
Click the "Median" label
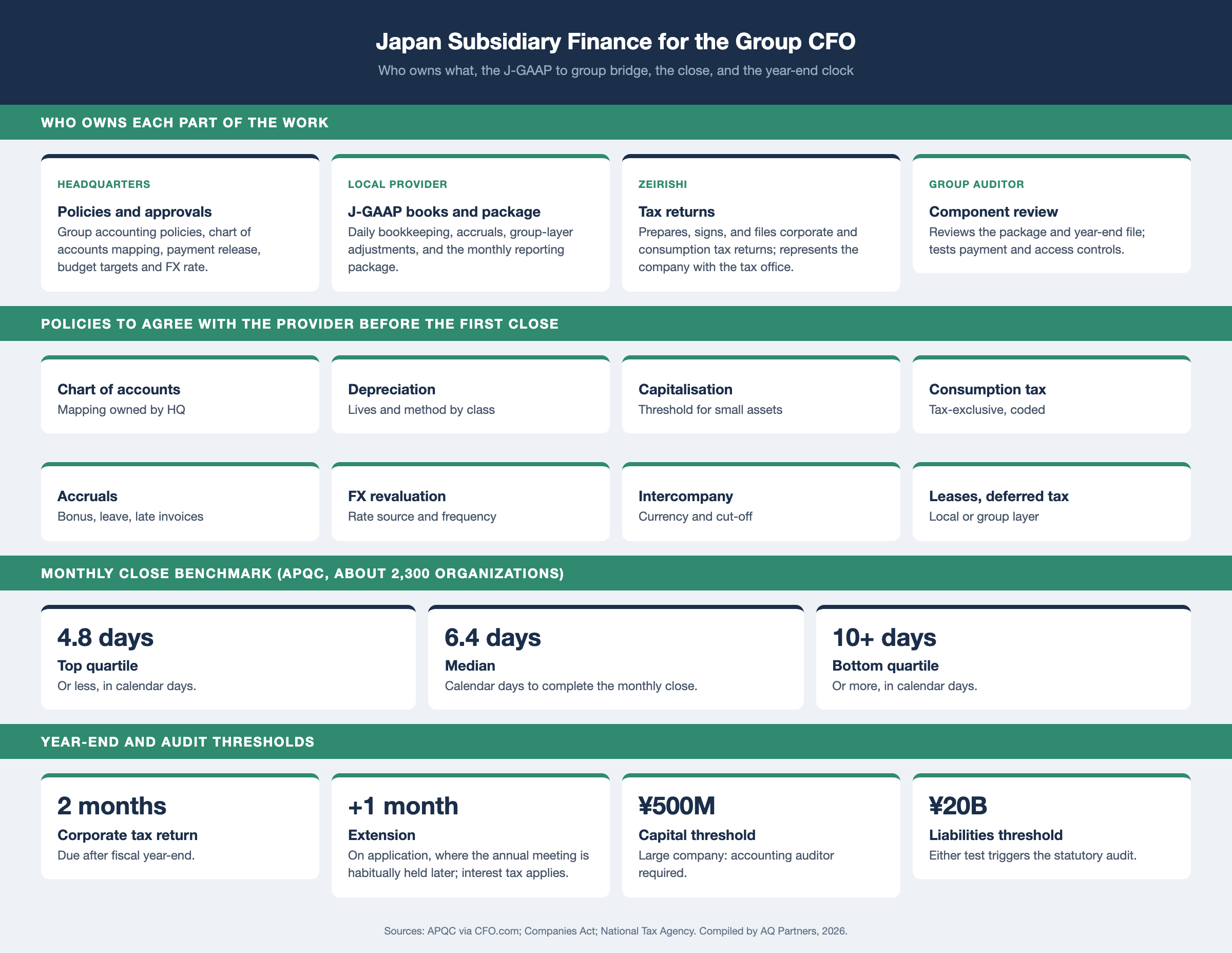(x=470, y=666)
